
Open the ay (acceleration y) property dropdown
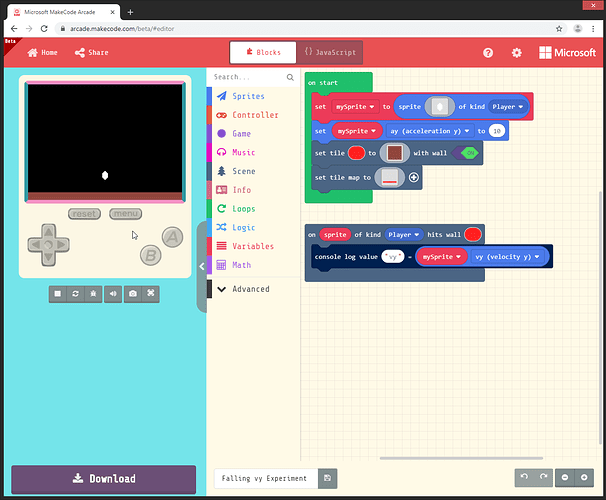[429, 131]
